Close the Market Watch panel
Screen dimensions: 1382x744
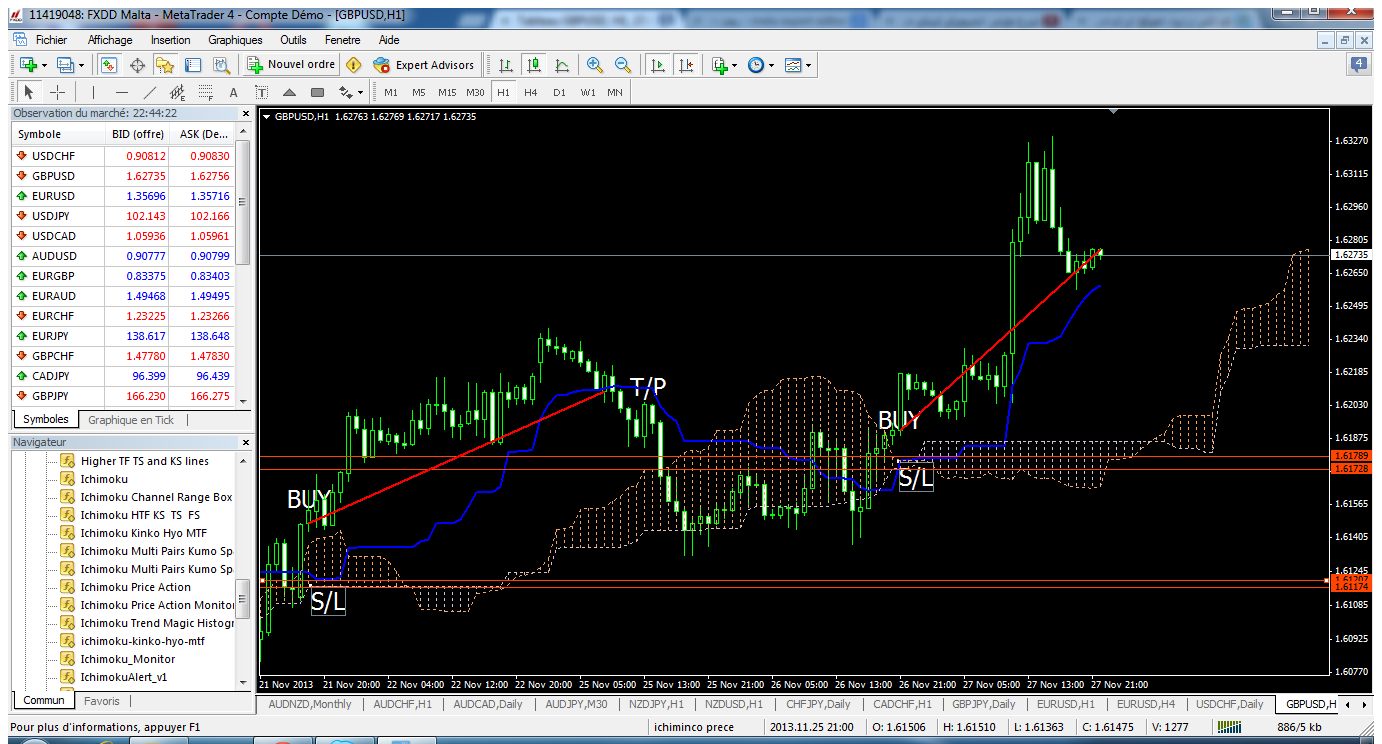point(246,113)
